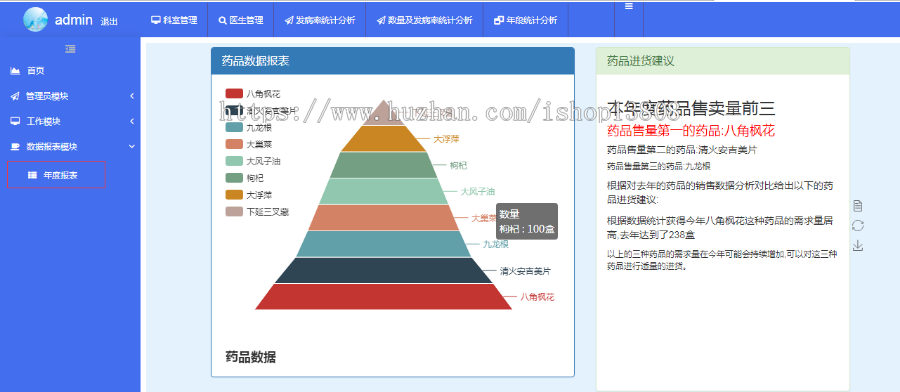This screenshot has width=900, height=392.
Task: Click the red 八角枫花 funnel segment
Action: pyautogui.click(x=383, y=297)
